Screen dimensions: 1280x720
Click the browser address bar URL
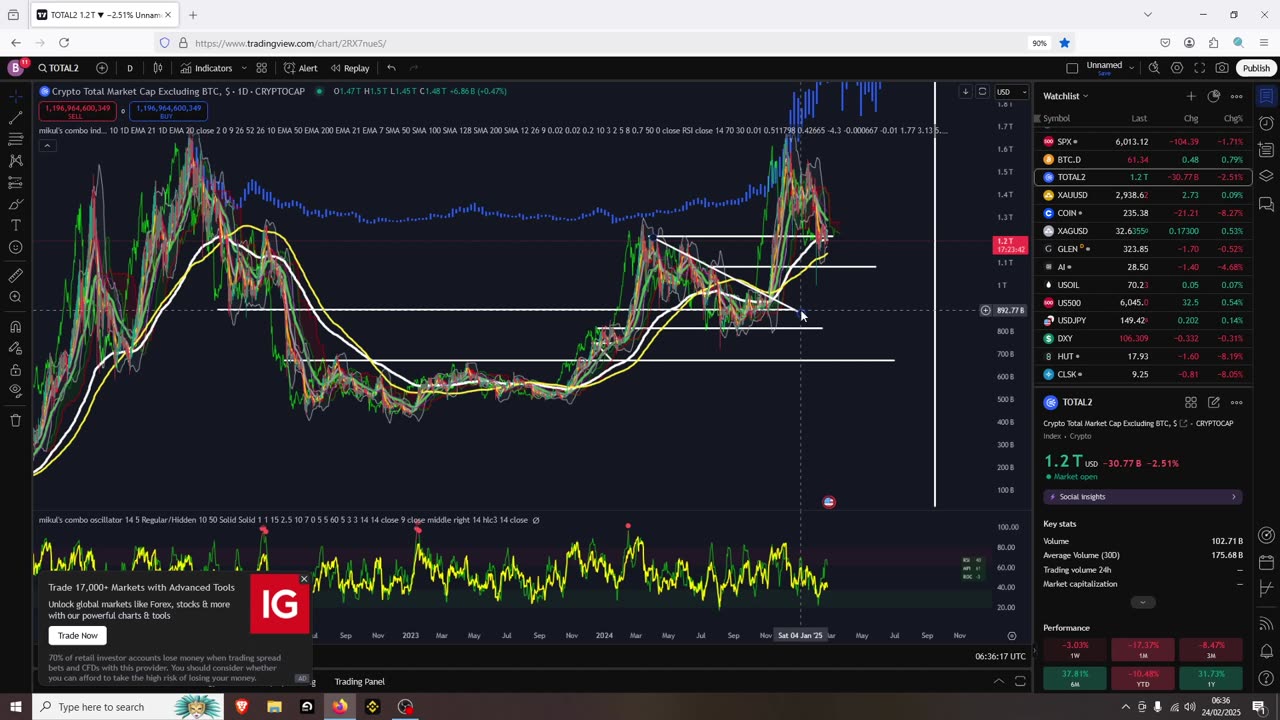290,43
